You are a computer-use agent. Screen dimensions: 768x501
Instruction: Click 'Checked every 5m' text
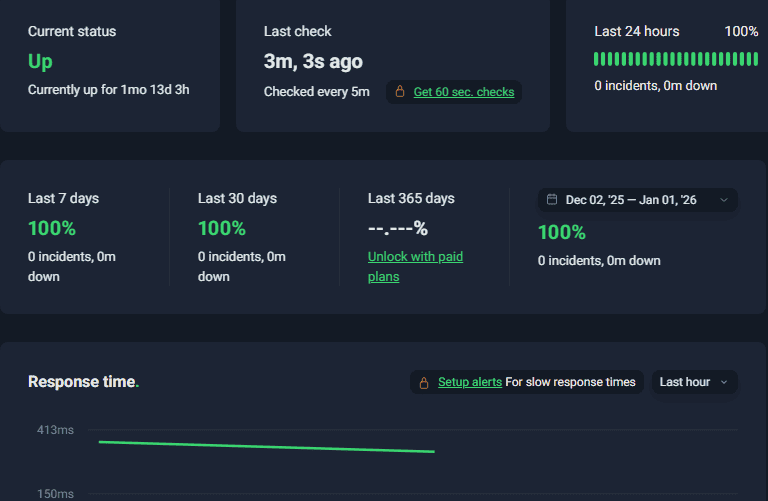316,92
